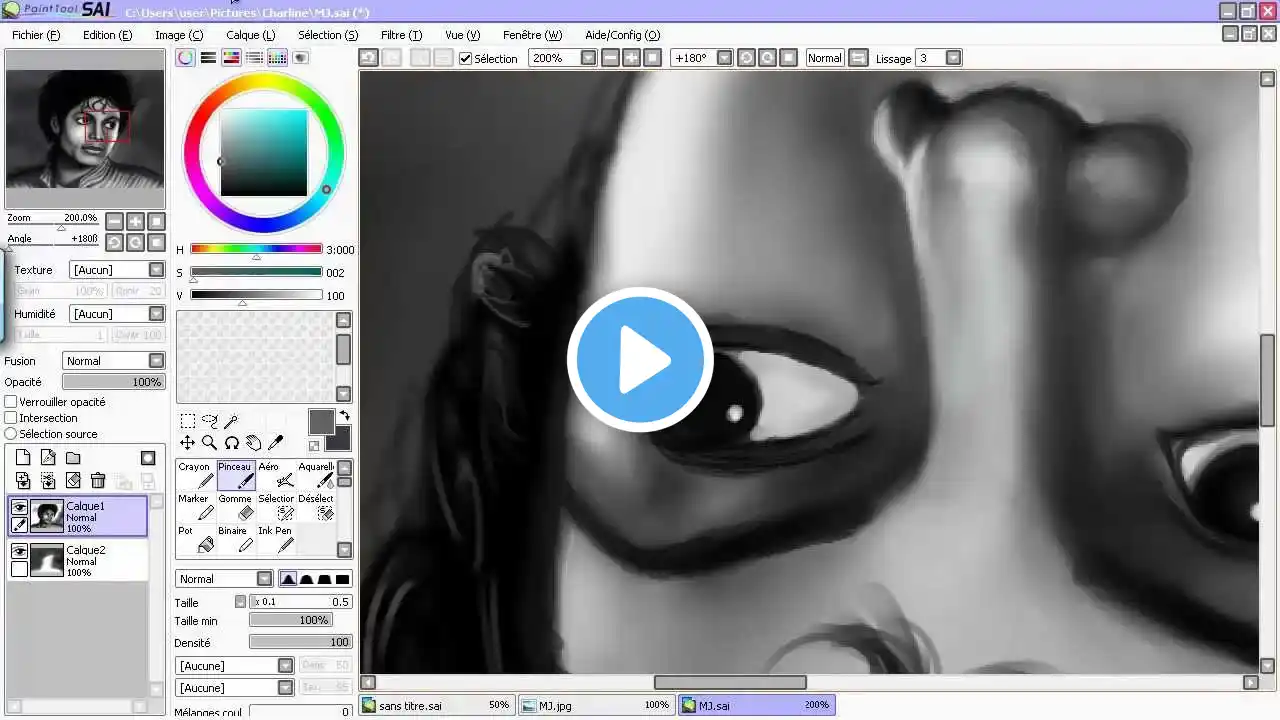This screenshot has height=720, width=1280.
Task: Toggle the swatches palette panel
Action: (x=278, y=58)
